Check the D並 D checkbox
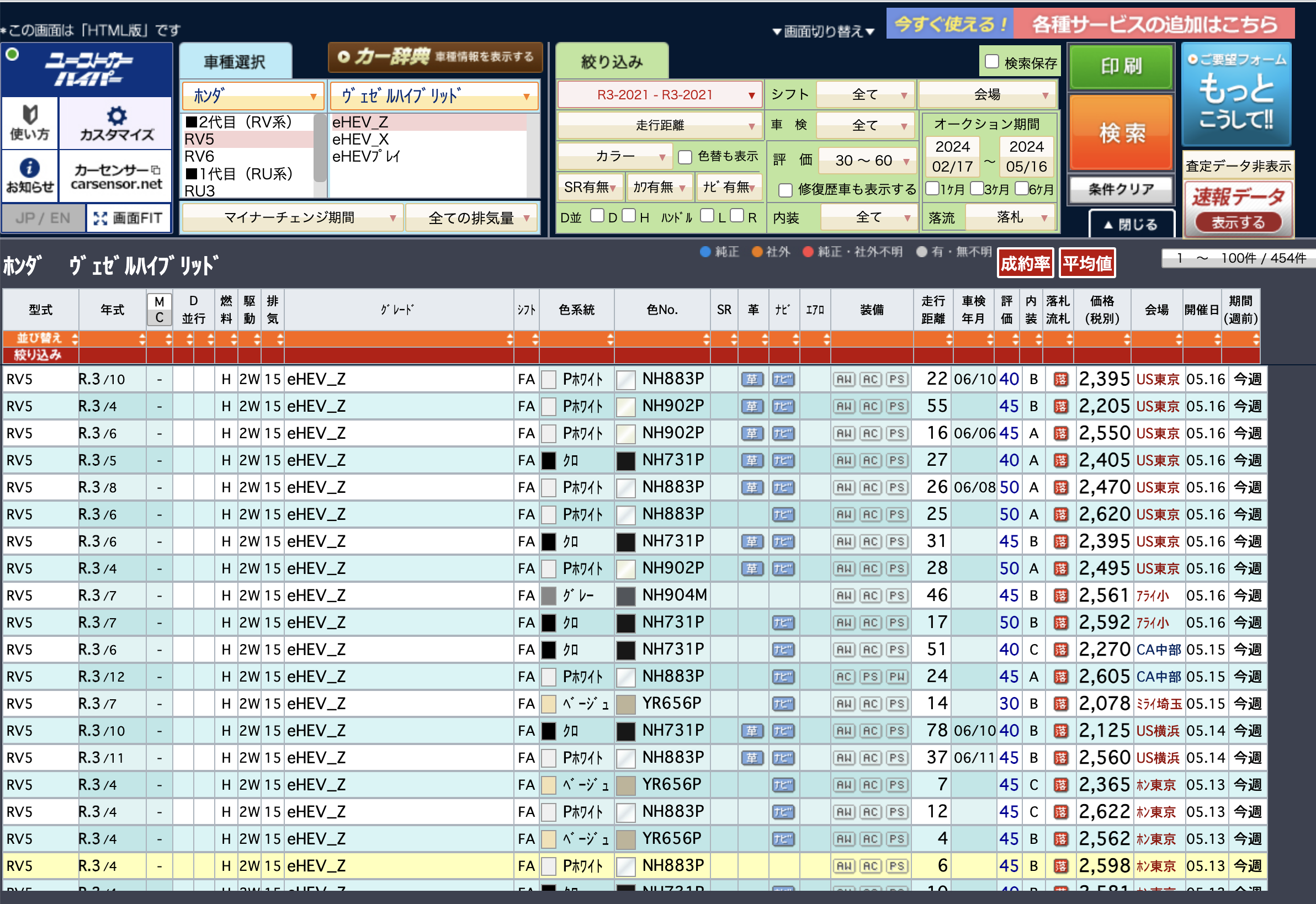The height and width of the screenshot is (904, 1316). (x=597, y=216)
